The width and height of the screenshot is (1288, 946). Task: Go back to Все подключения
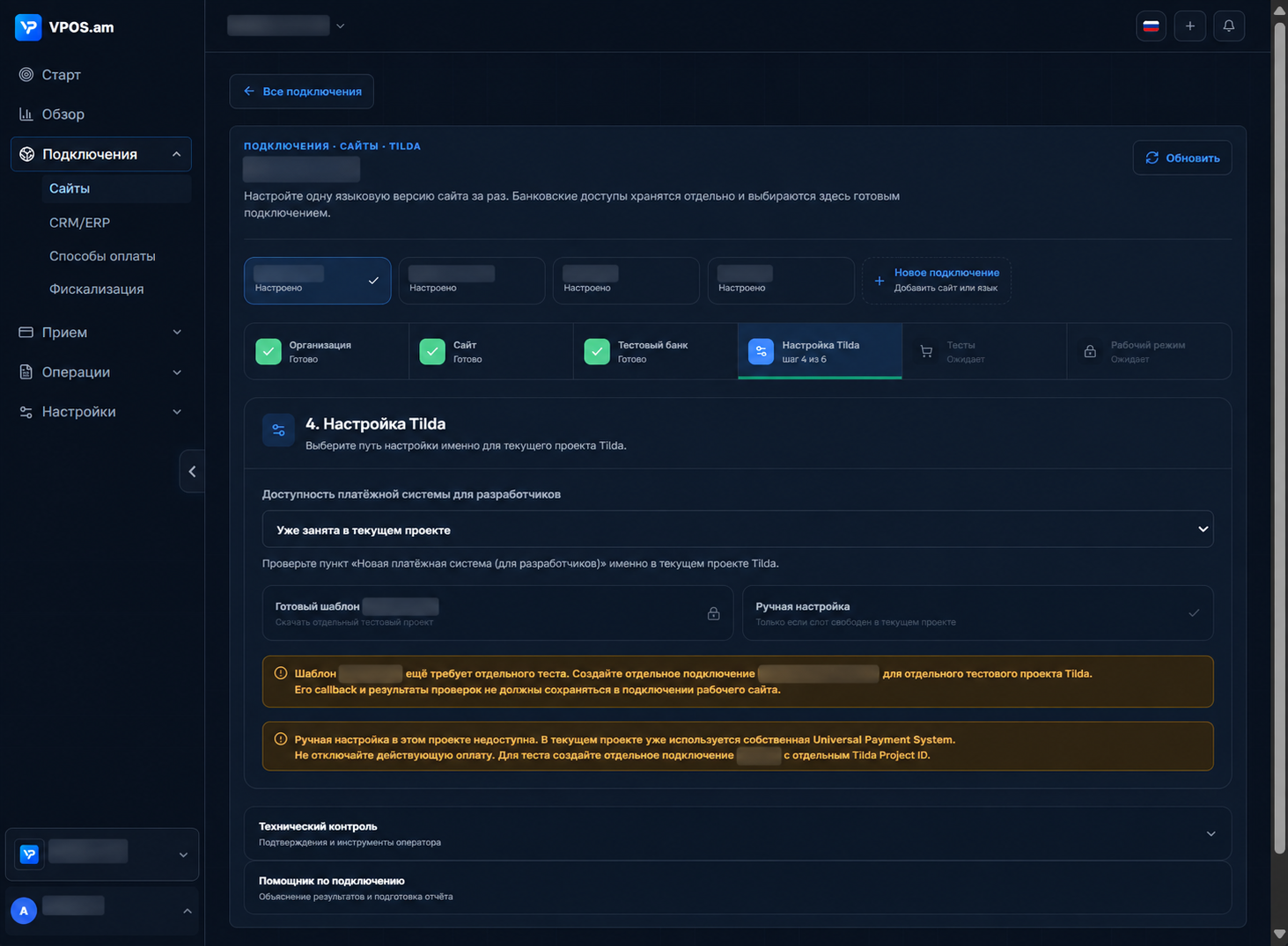[x=302, y=92]
